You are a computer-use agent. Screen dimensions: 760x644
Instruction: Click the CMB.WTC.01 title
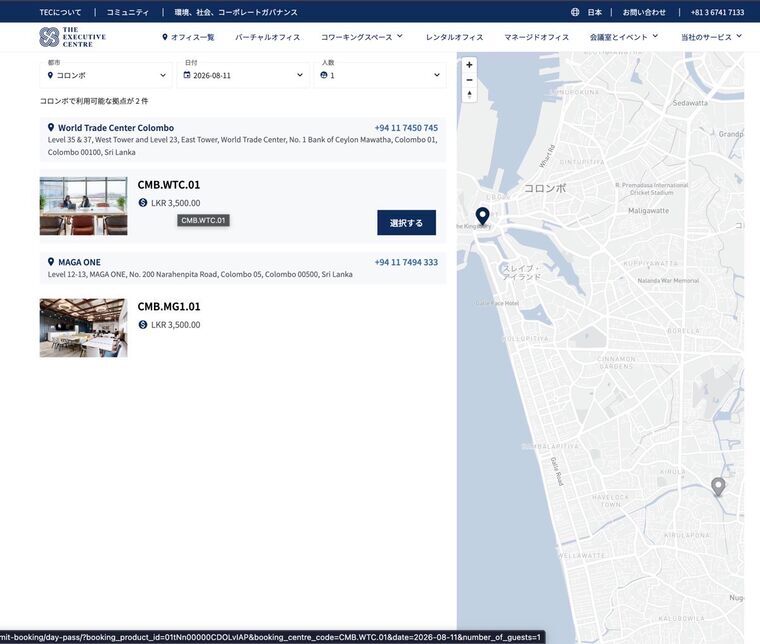[x=169, y=185]
